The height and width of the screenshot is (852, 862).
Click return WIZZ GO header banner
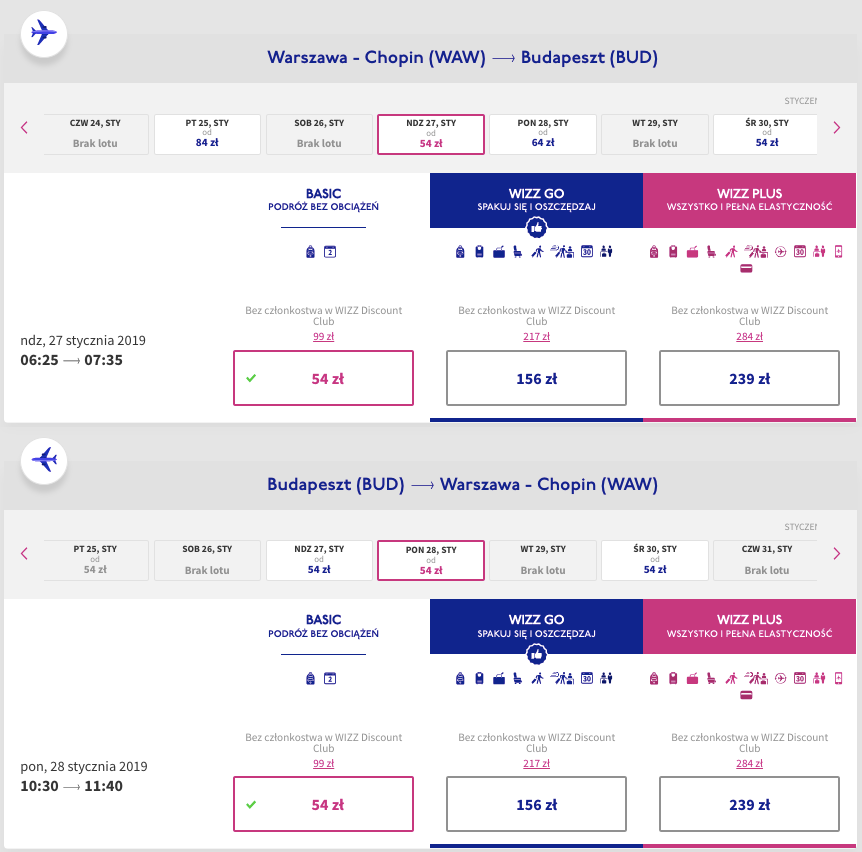point(537,627)
